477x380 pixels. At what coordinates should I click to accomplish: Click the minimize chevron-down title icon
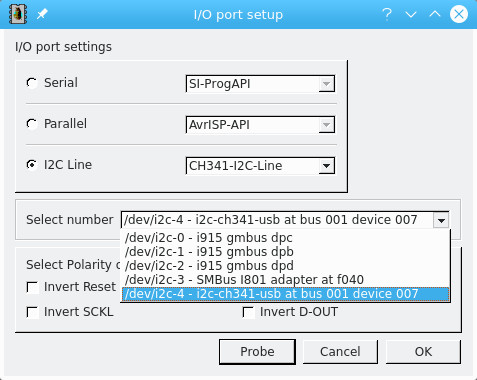pos(411,14)
